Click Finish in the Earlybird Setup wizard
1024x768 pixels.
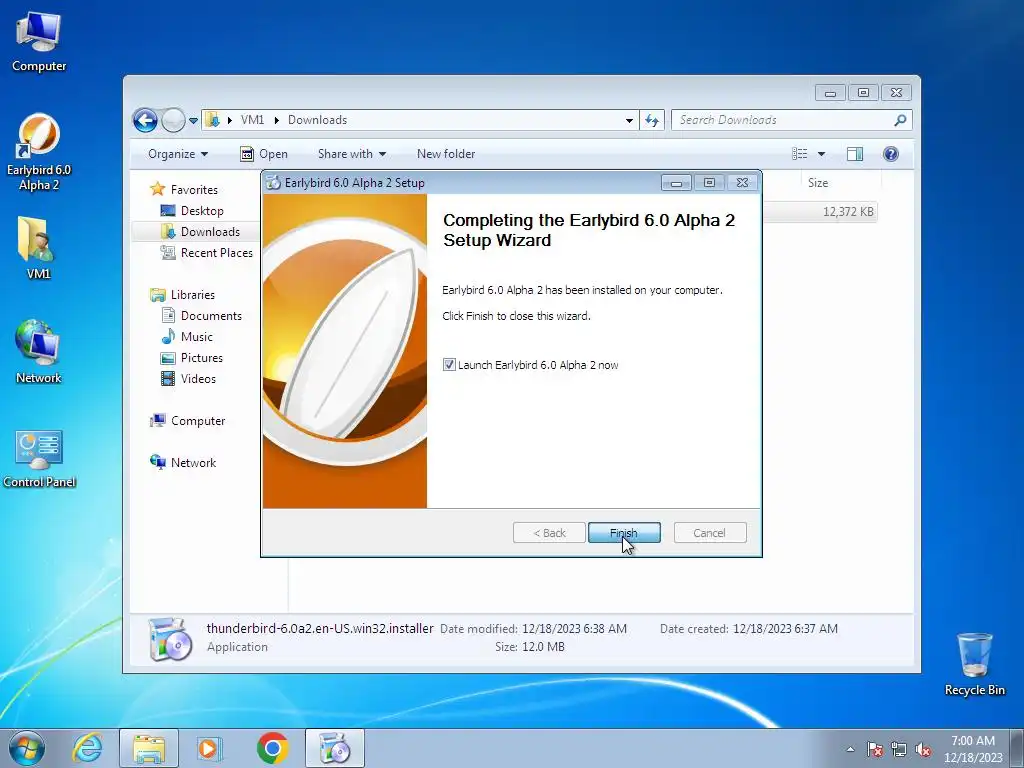point(624,533)
